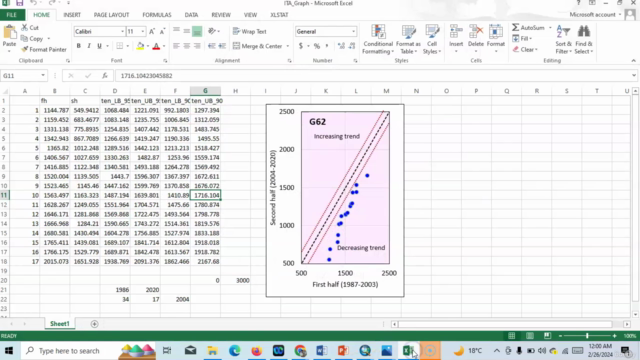Open Format as Table gallery

tap(408, 40)
